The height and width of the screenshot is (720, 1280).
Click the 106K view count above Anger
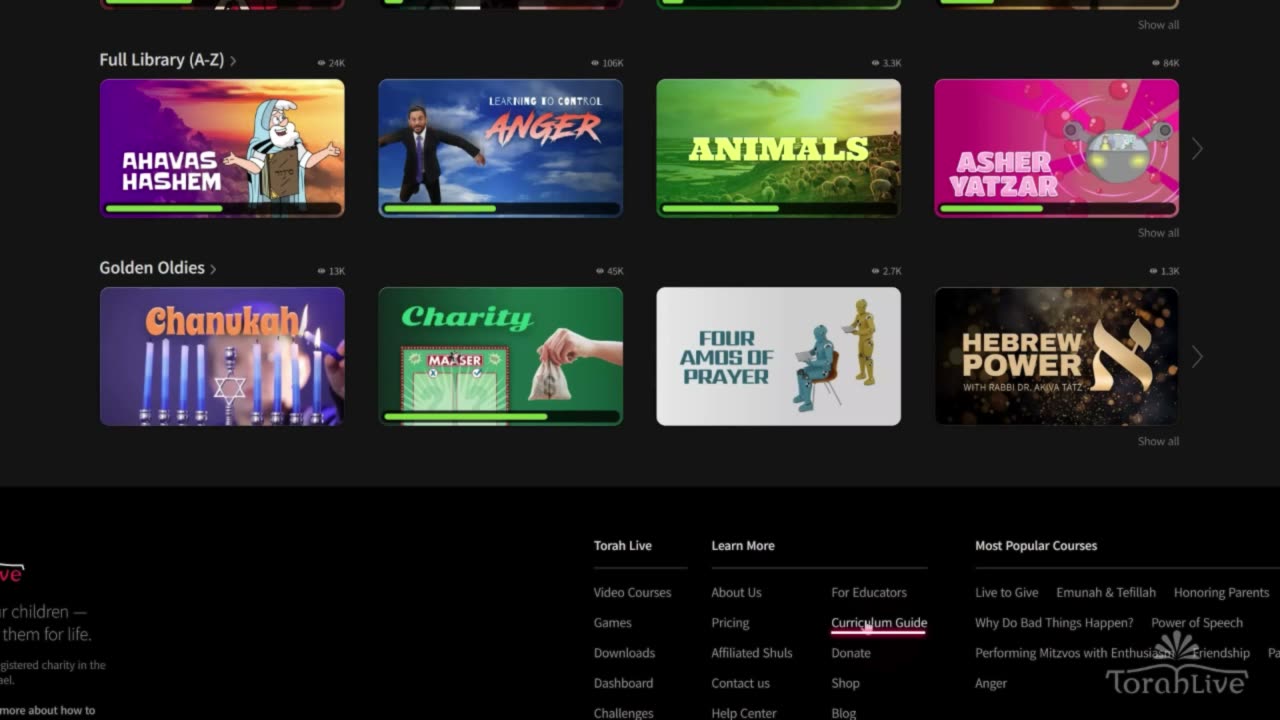click(607, 63)
